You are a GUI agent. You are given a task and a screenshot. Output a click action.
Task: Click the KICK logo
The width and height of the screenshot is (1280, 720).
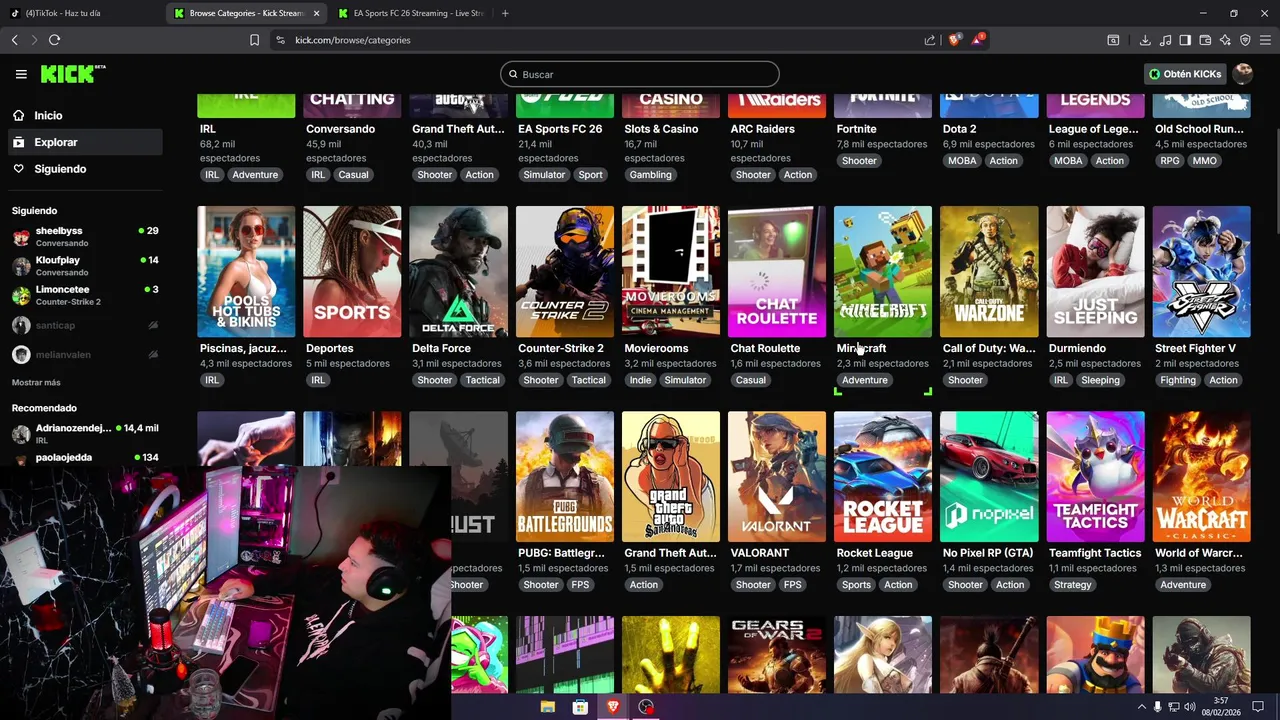coord(72,74)
